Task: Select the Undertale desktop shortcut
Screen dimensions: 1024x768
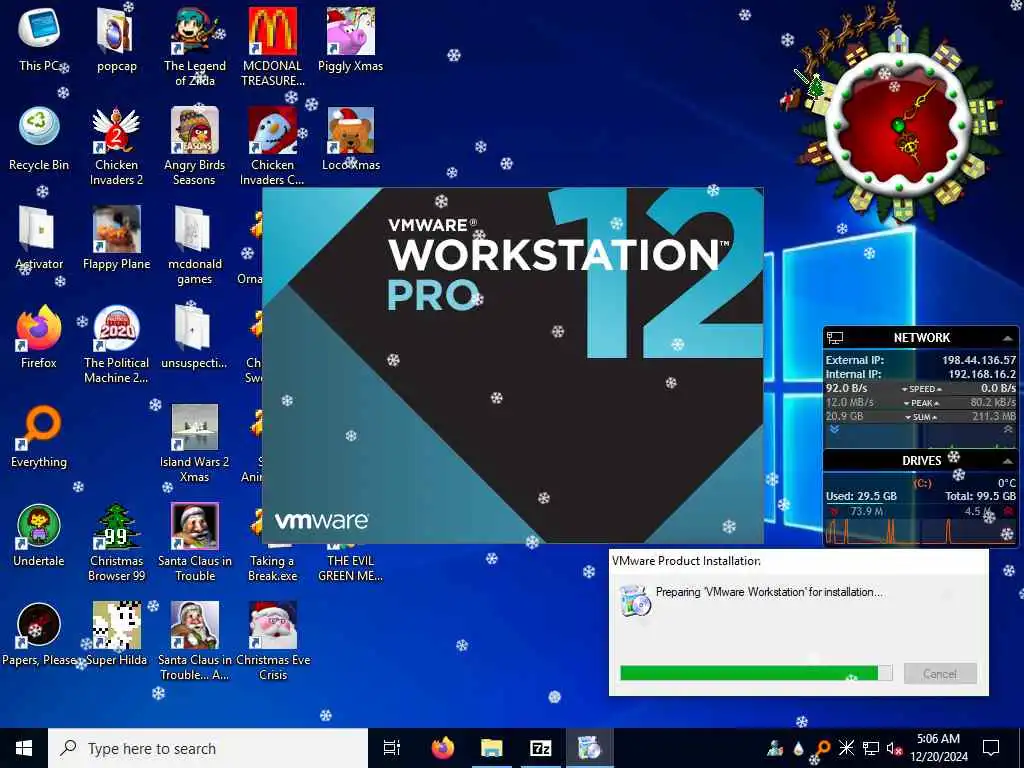Action: coord(39,536)
